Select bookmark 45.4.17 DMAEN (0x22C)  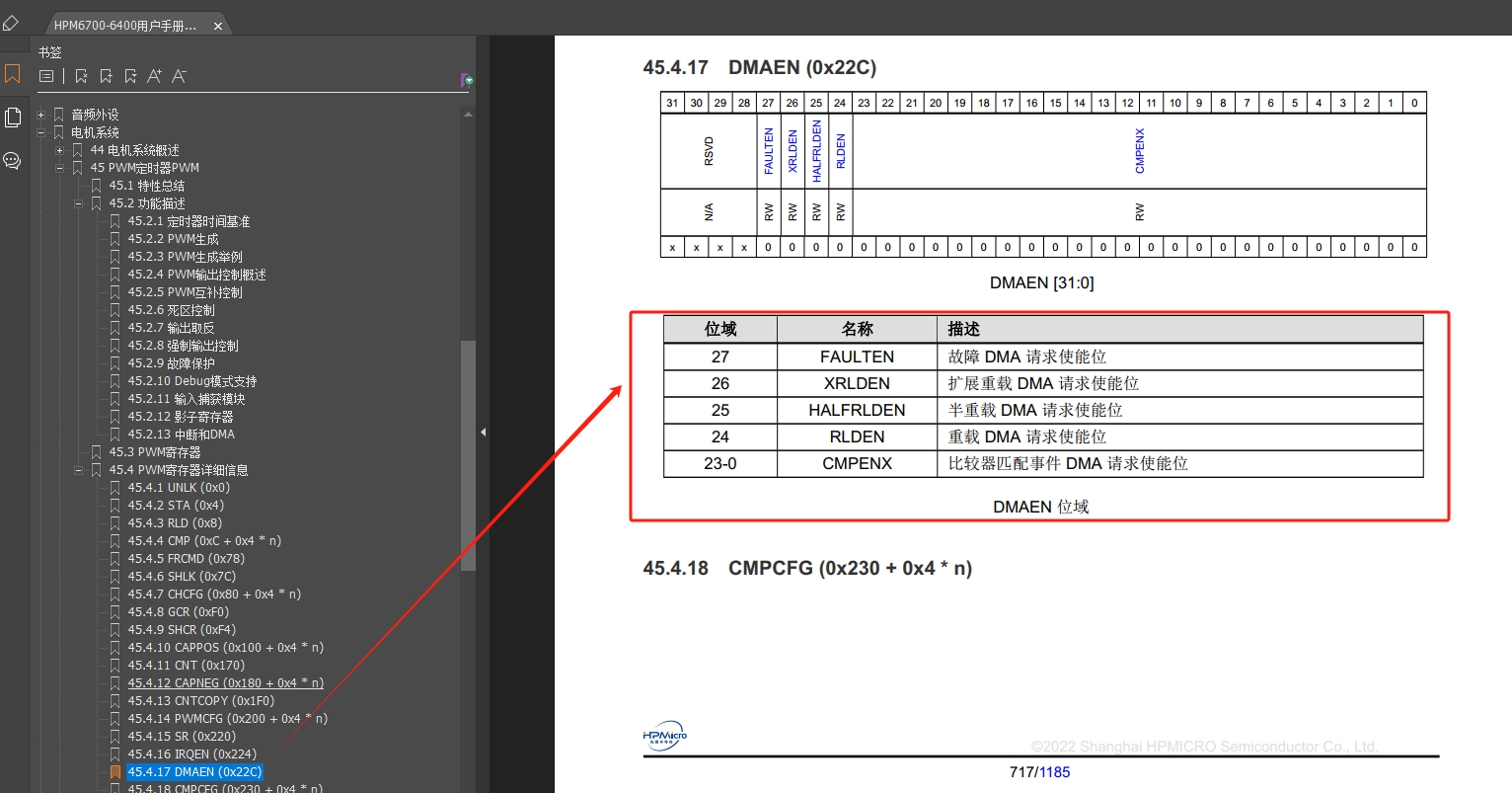[x=193, y=771]
